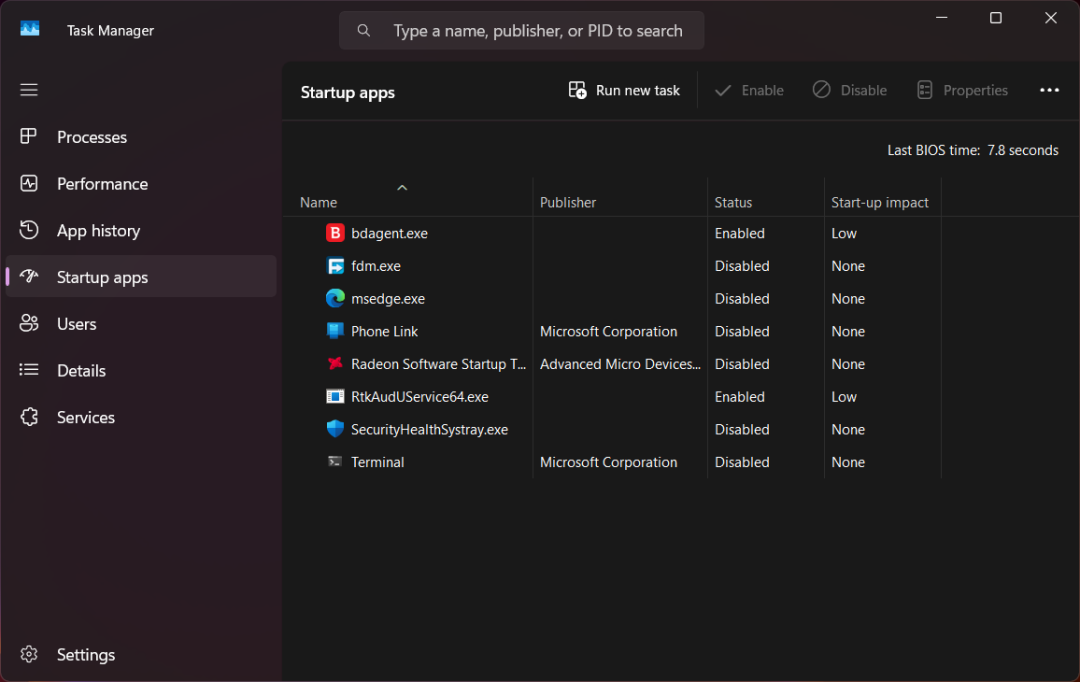Click the msedge.exe Edge icon
The width and height of the screenshot is (1080, 682).
click(x=335, y=298)
